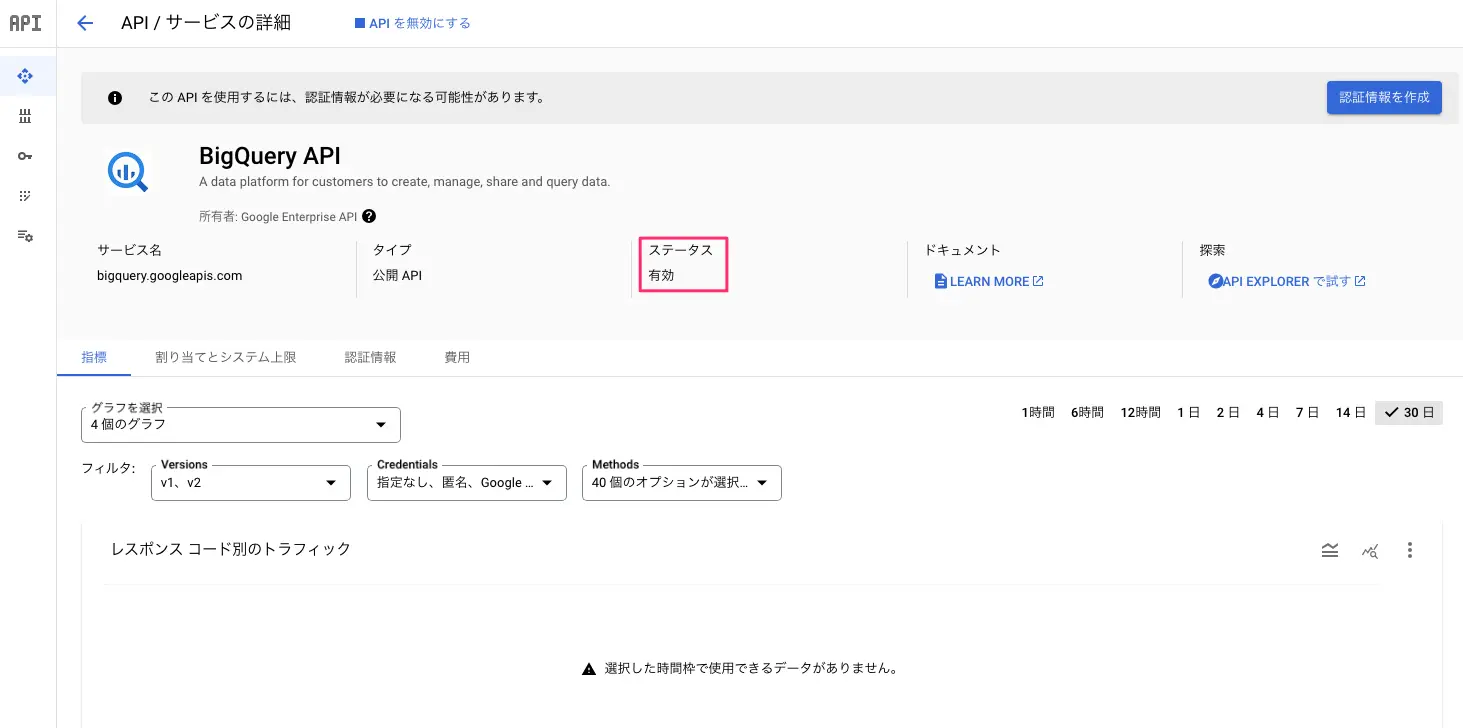
Task: Switch to the 費用 tab
Action: [457, 357]
